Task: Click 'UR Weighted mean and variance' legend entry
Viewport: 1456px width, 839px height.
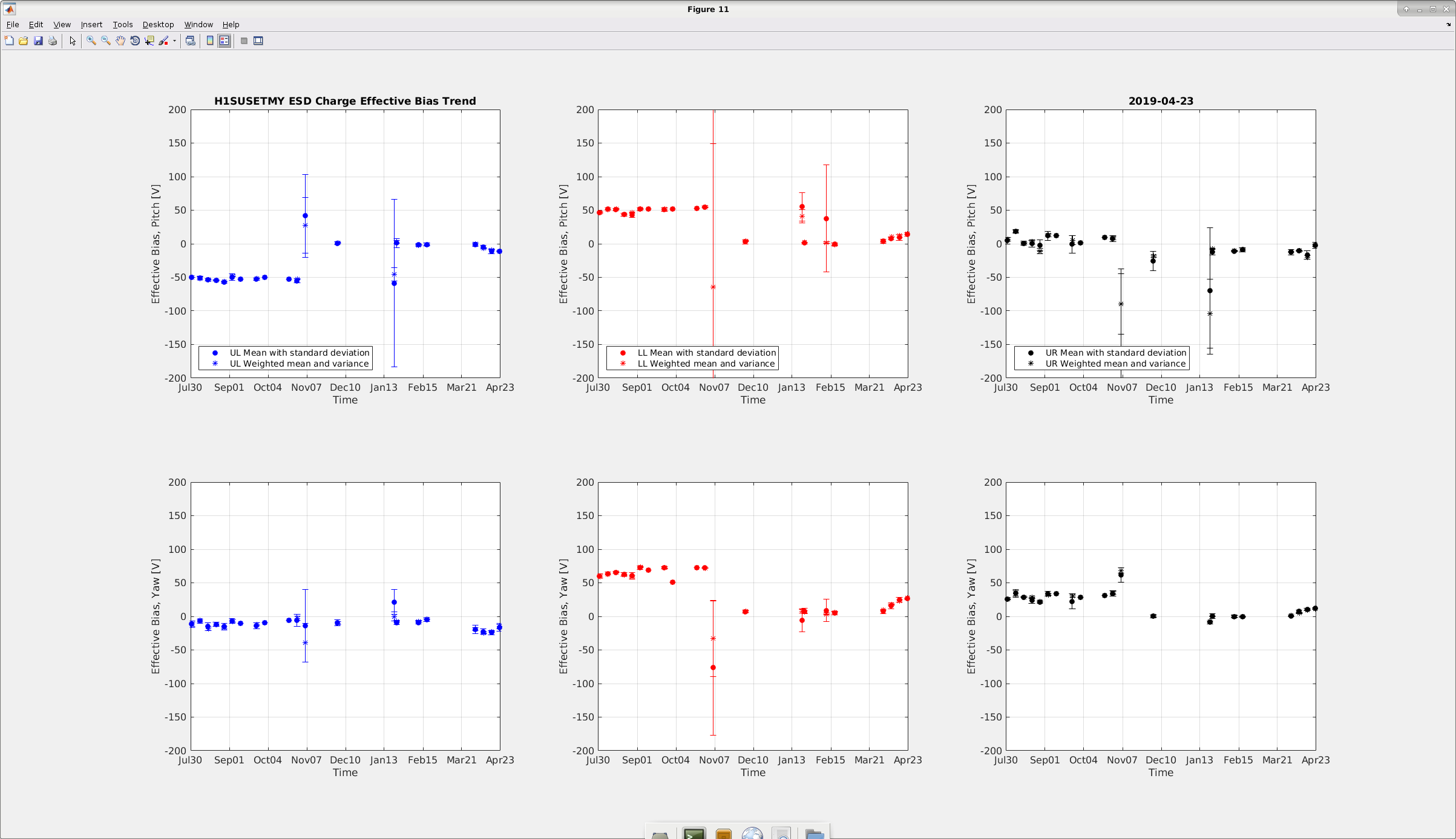Action: [1115, 364]
